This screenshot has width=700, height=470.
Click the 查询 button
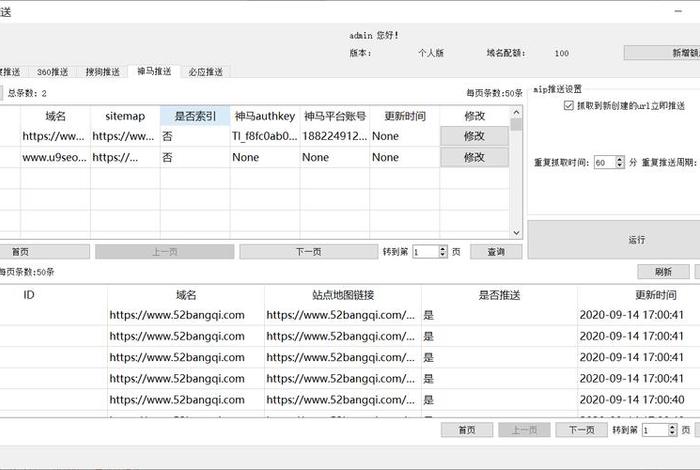tap(496, 252)
